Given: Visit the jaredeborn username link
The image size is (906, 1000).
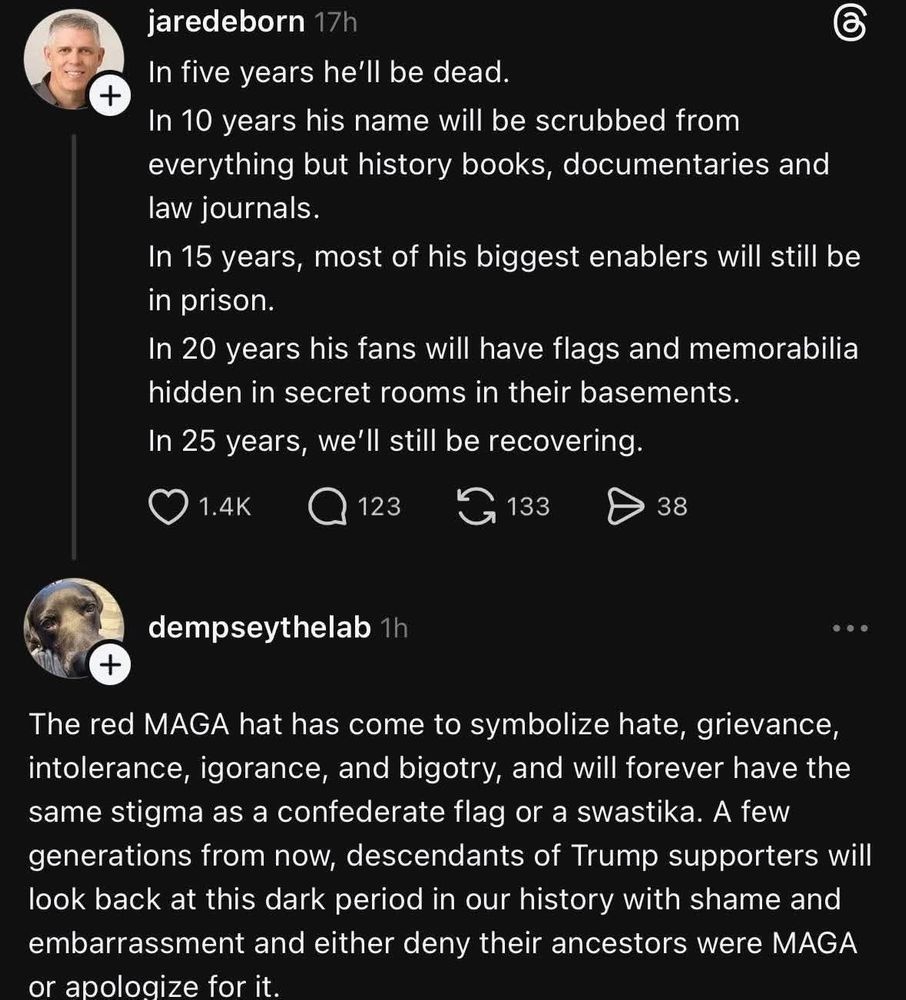Looking at the screenshot, I should click(x=226, y=22).
